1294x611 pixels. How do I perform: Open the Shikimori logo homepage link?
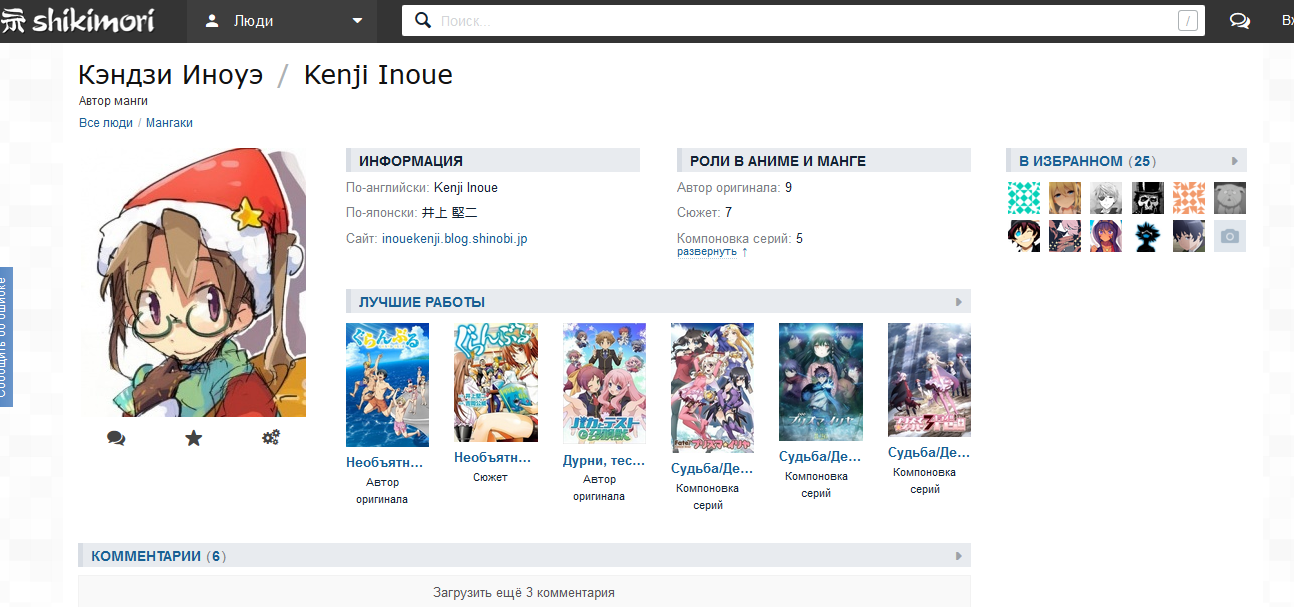[77, 20]
